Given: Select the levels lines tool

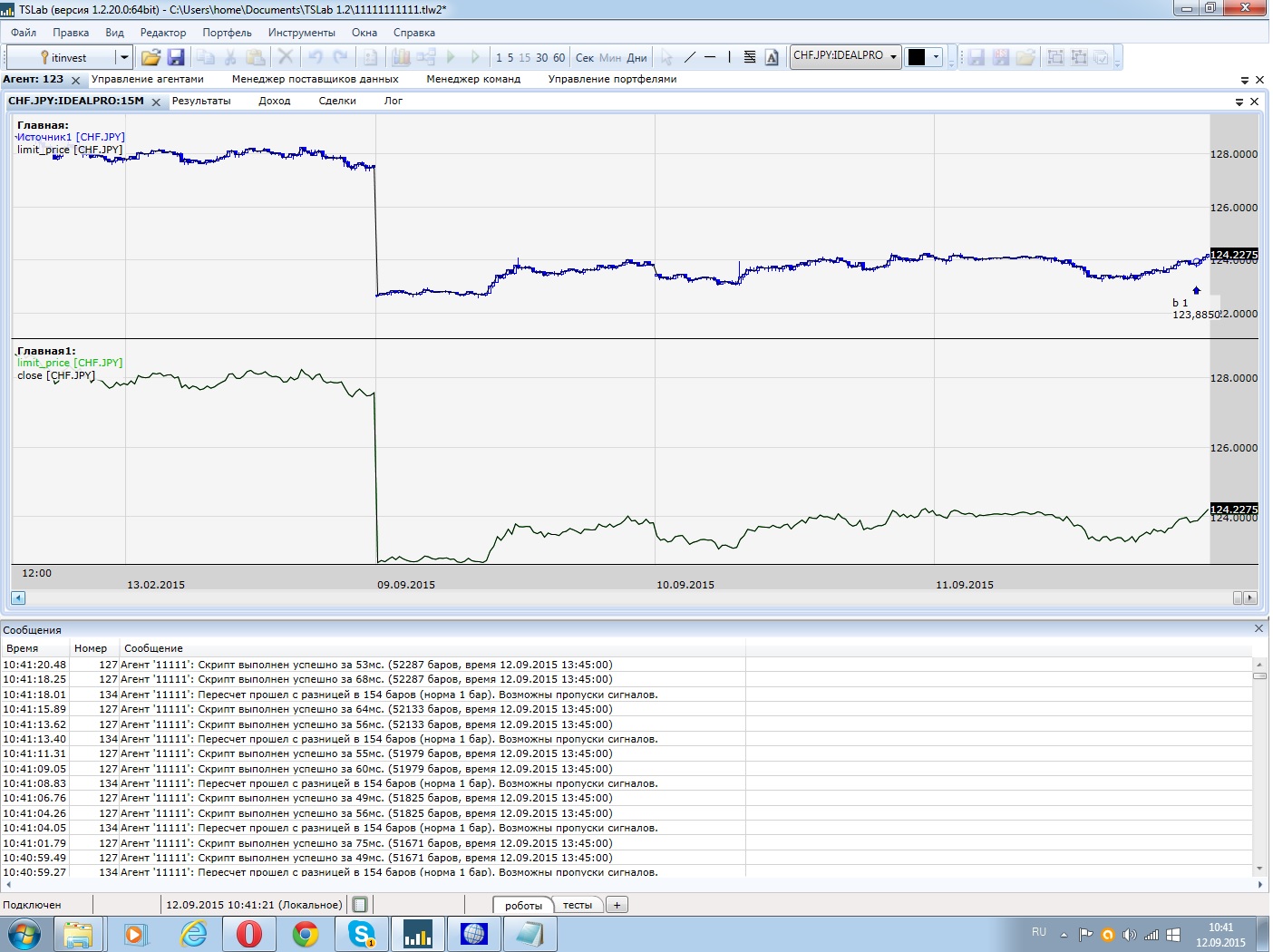Looking at the screenshot, I should [x=750, y=57].
